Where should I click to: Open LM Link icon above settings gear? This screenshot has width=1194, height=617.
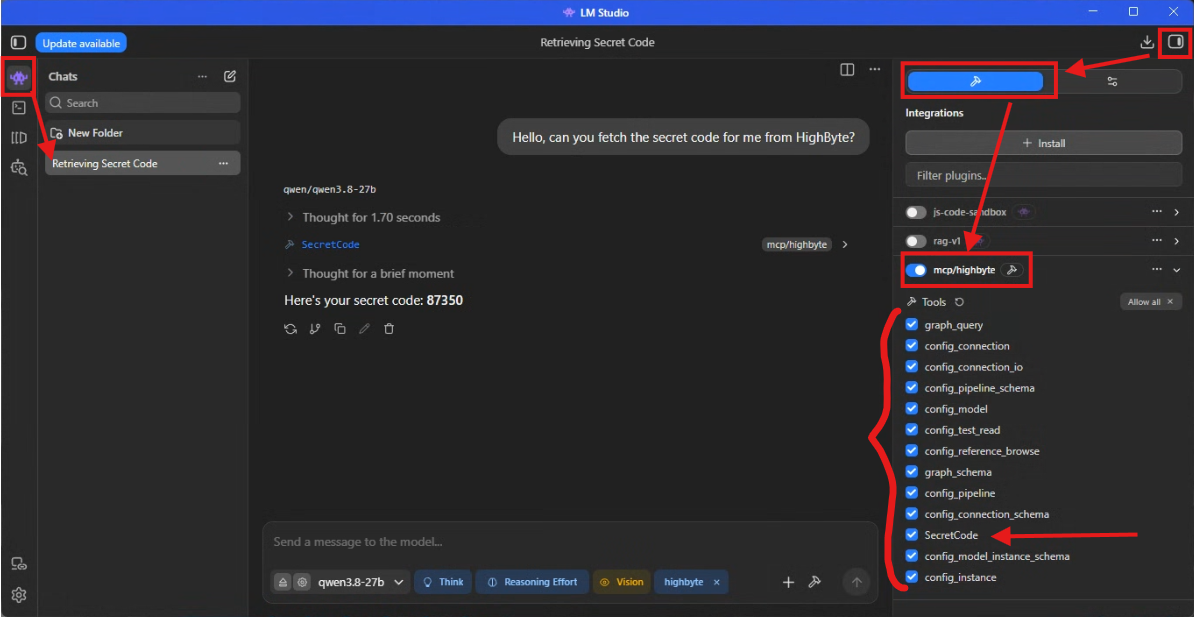coord(19,564)
